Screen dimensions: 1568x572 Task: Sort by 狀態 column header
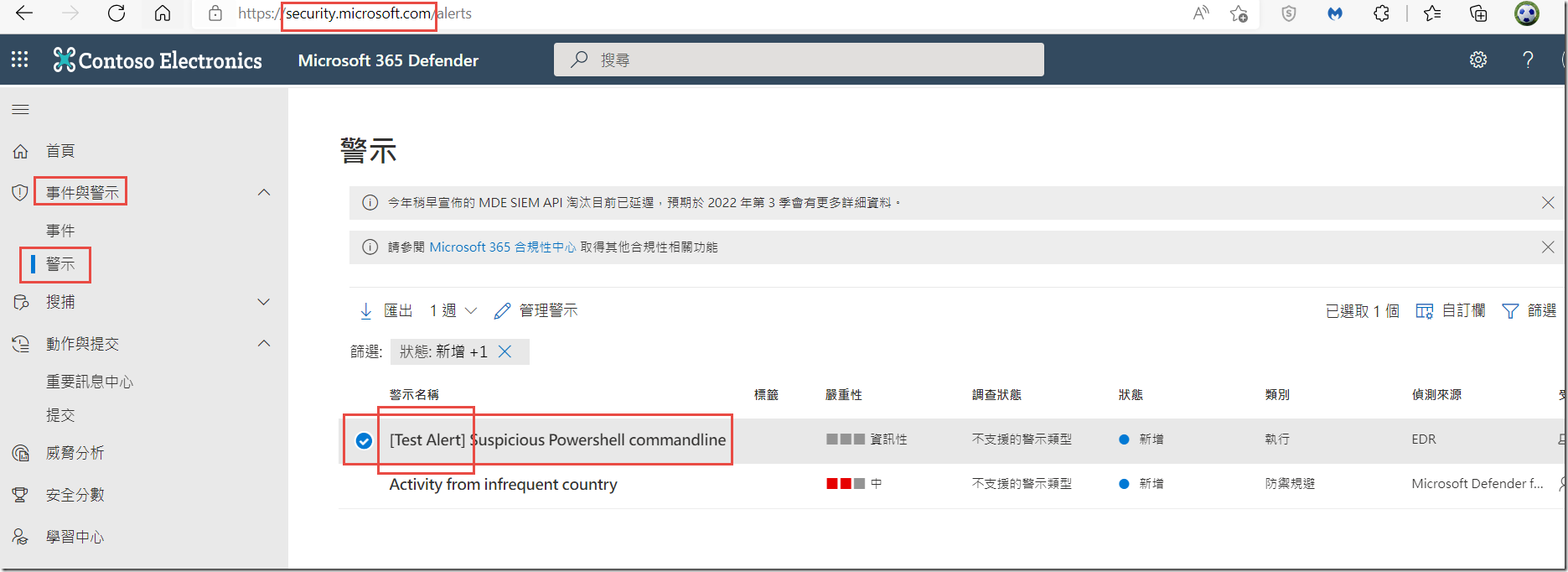point(1131,395)
